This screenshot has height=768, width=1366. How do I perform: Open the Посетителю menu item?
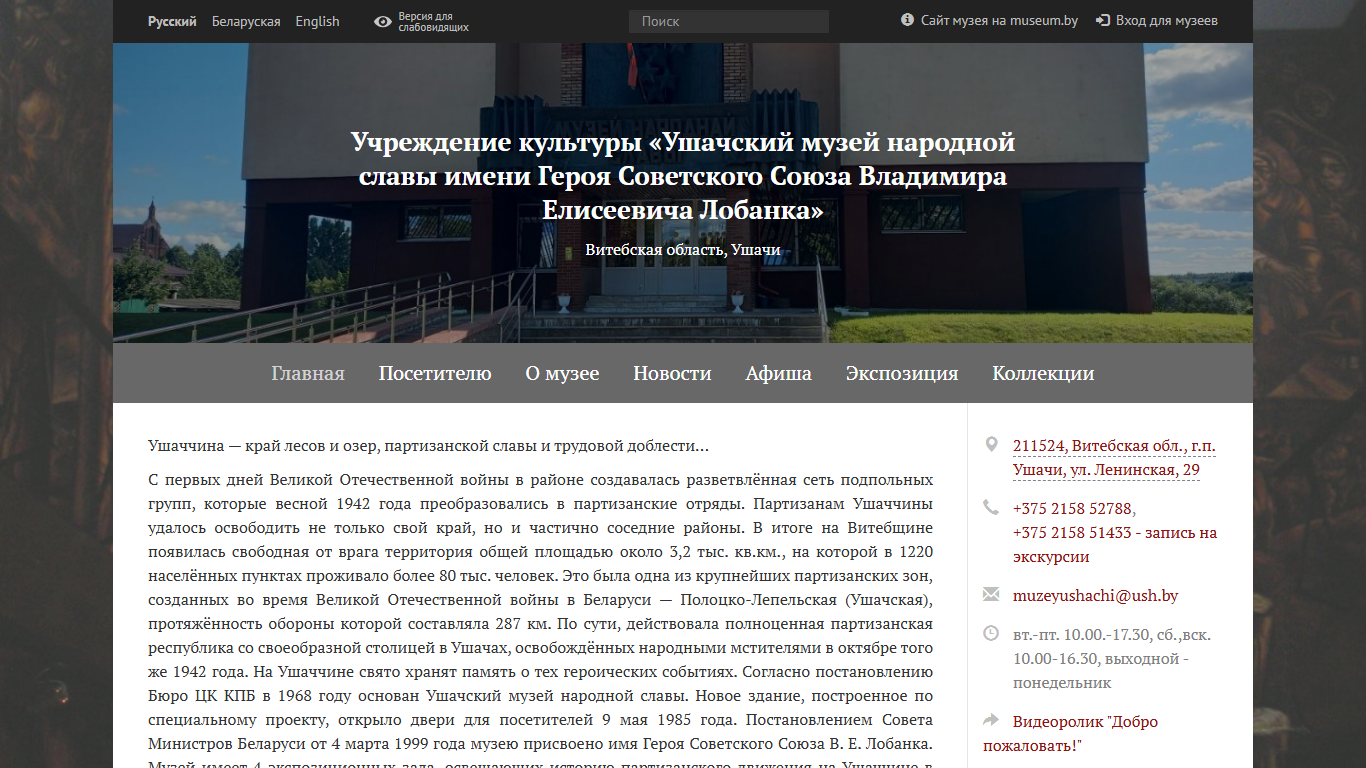point(435,373)
